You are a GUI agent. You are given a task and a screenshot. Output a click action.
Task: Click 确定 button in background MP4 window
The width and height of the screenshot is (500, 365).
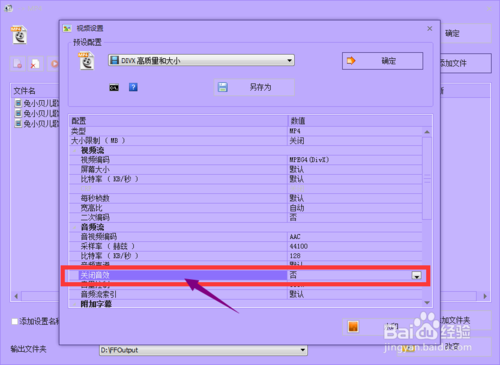466,33
